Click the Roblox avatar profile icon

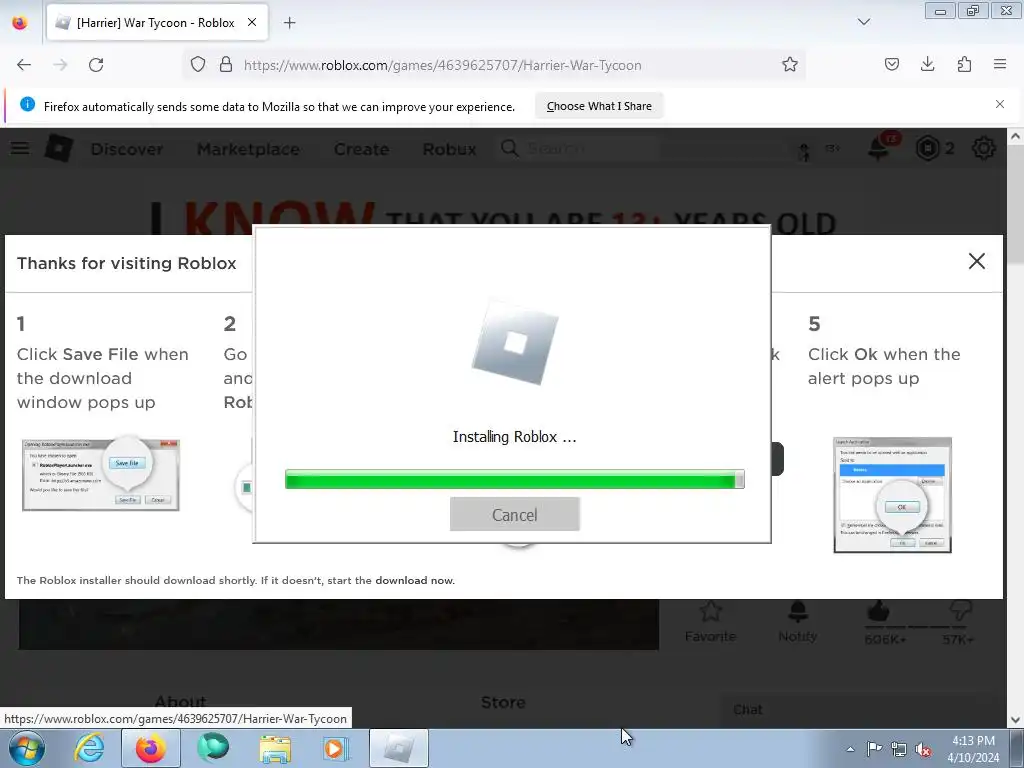click(805, 150)
